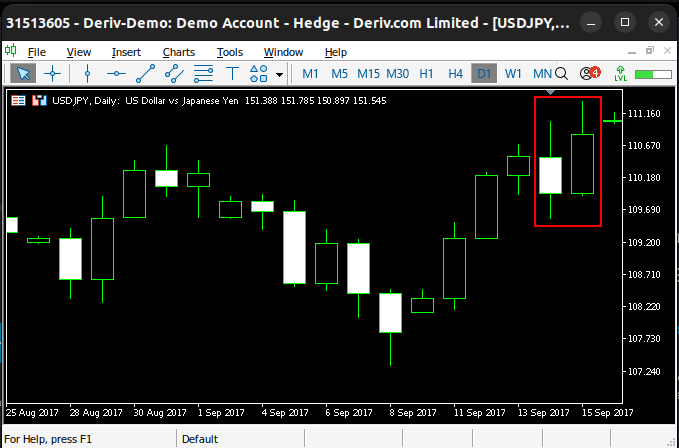Switch chart to MN timeframe
This screenshot has height=448, width=679.
click(542, 74)
